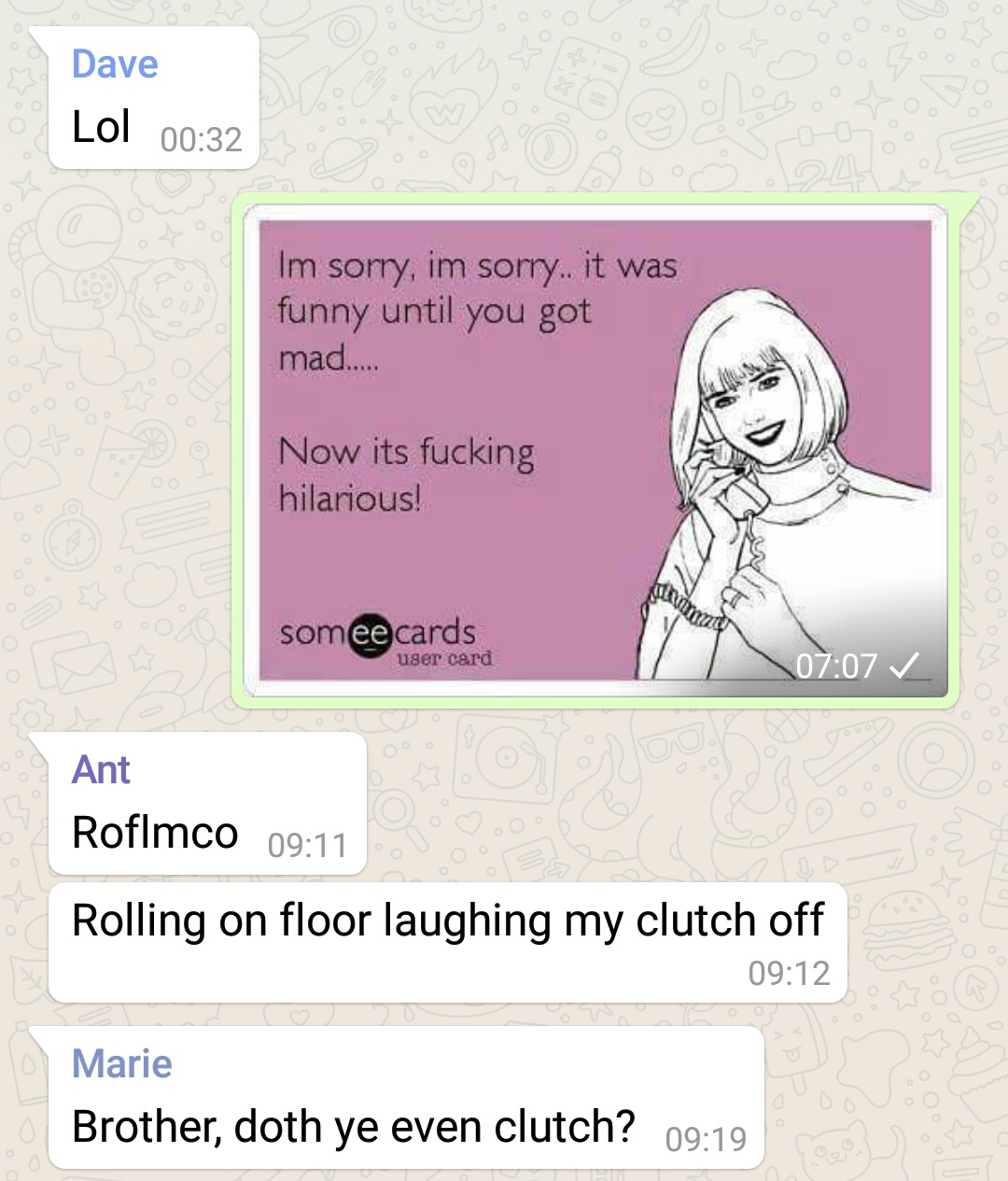Tap the 09:19 timestamp on Marie's message

point(707,1139)
